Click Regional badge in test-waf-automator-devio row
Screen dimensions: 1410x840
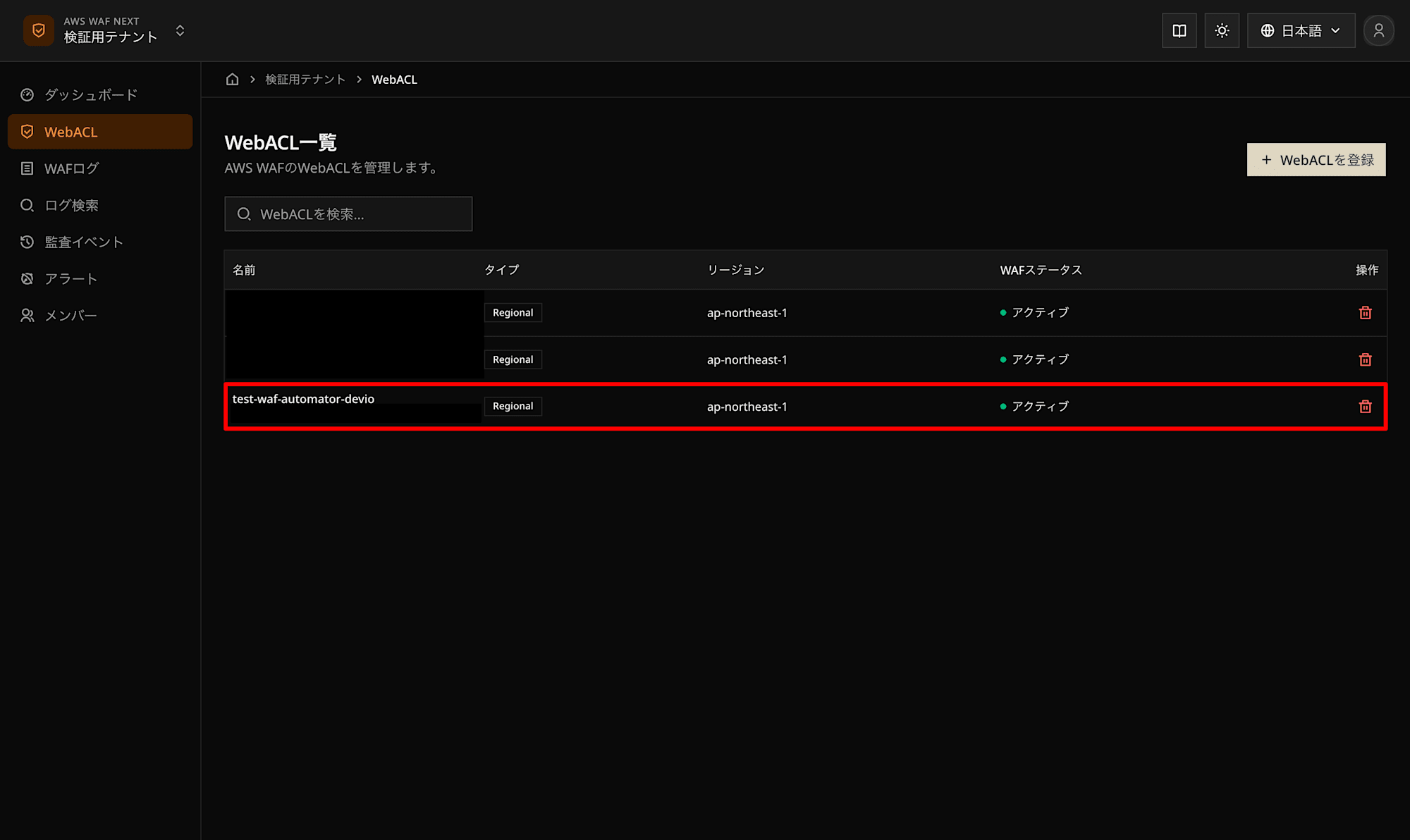(513, 406)
